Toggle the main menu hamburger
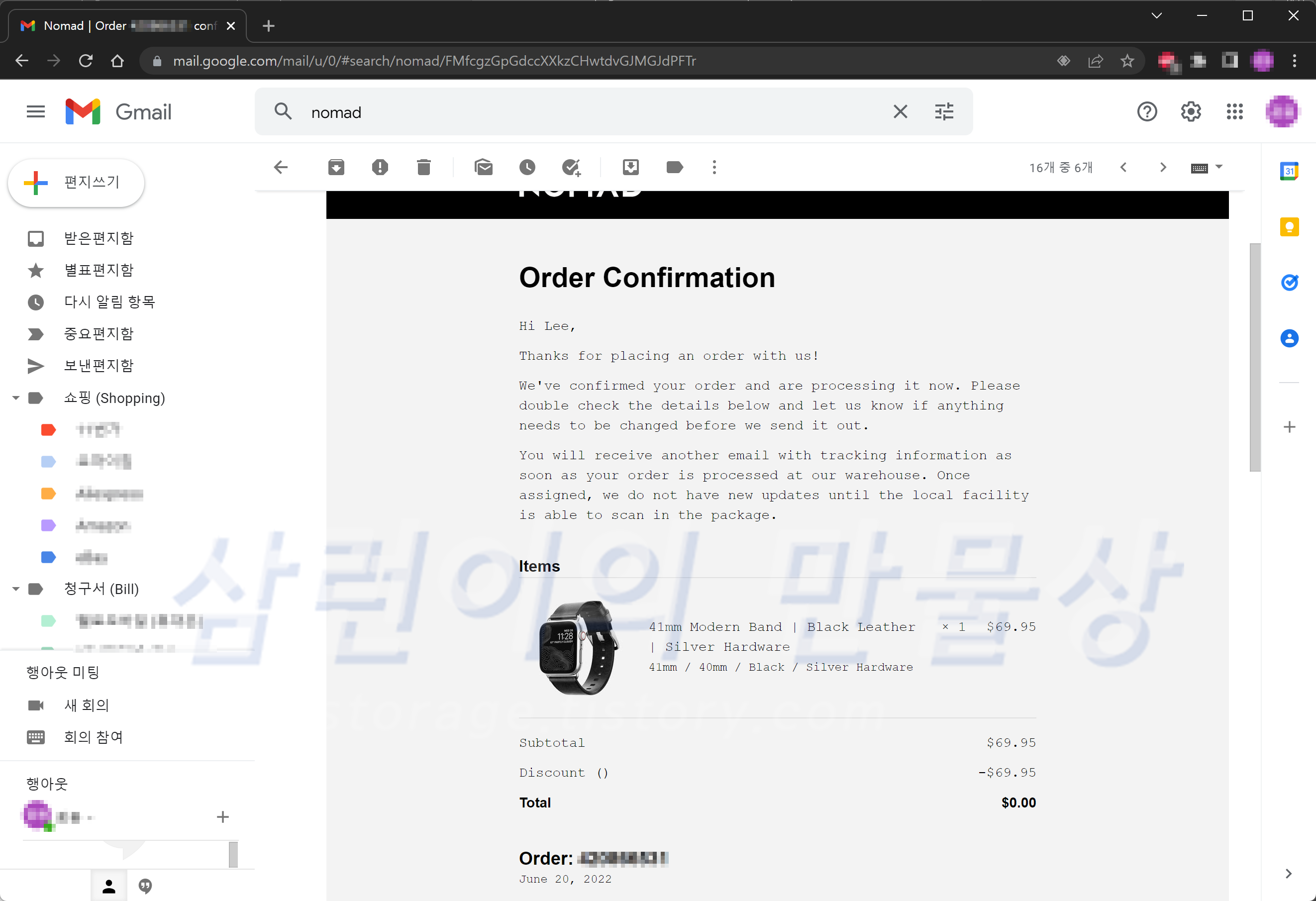This screenshot has height=901, width=1316. [x=36, y=111]
